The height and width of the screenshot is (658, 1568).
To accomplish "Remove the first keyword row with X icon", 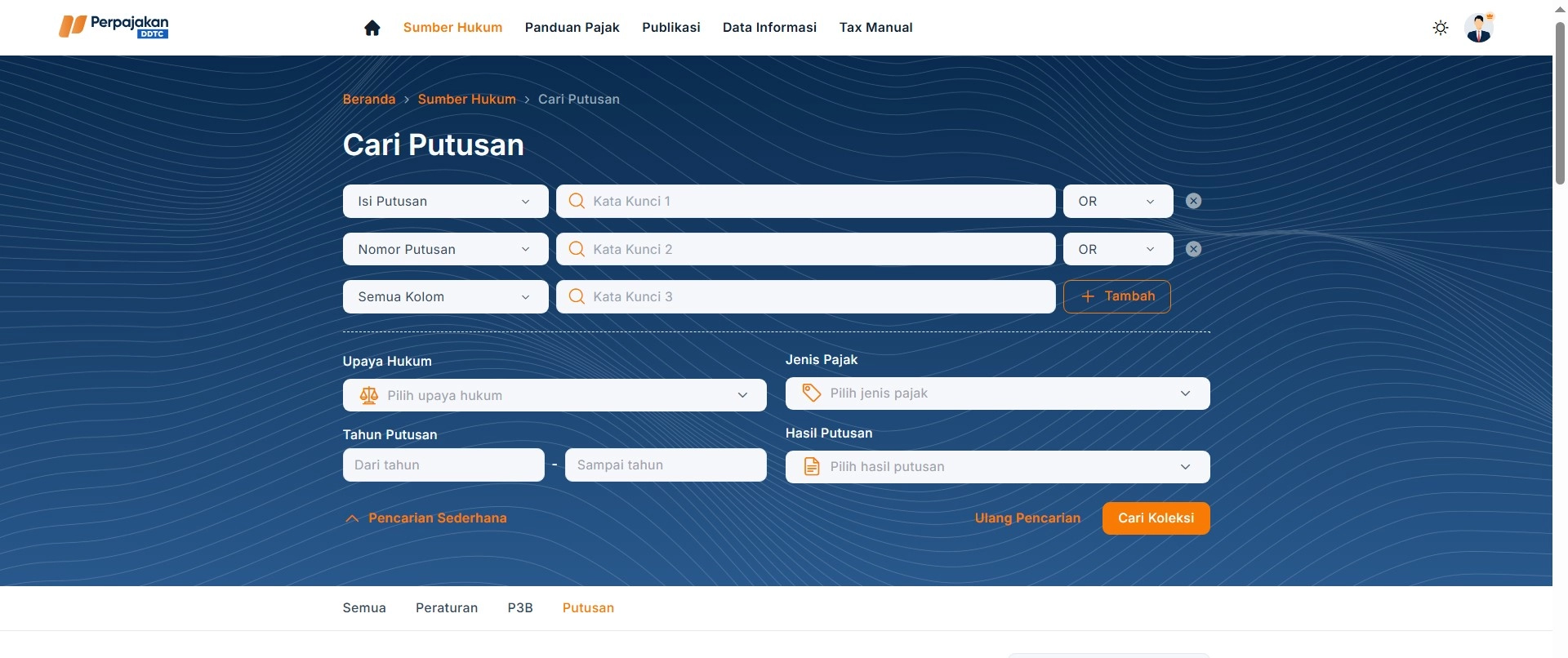I will point(1193,202).
